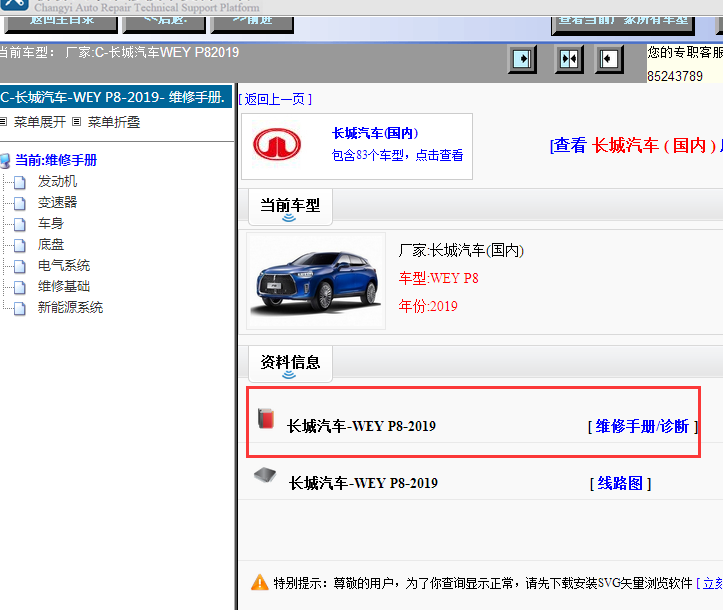Click the page icon beside 维修基础
The height and width of the screenshot is (610, 723).
20,287
